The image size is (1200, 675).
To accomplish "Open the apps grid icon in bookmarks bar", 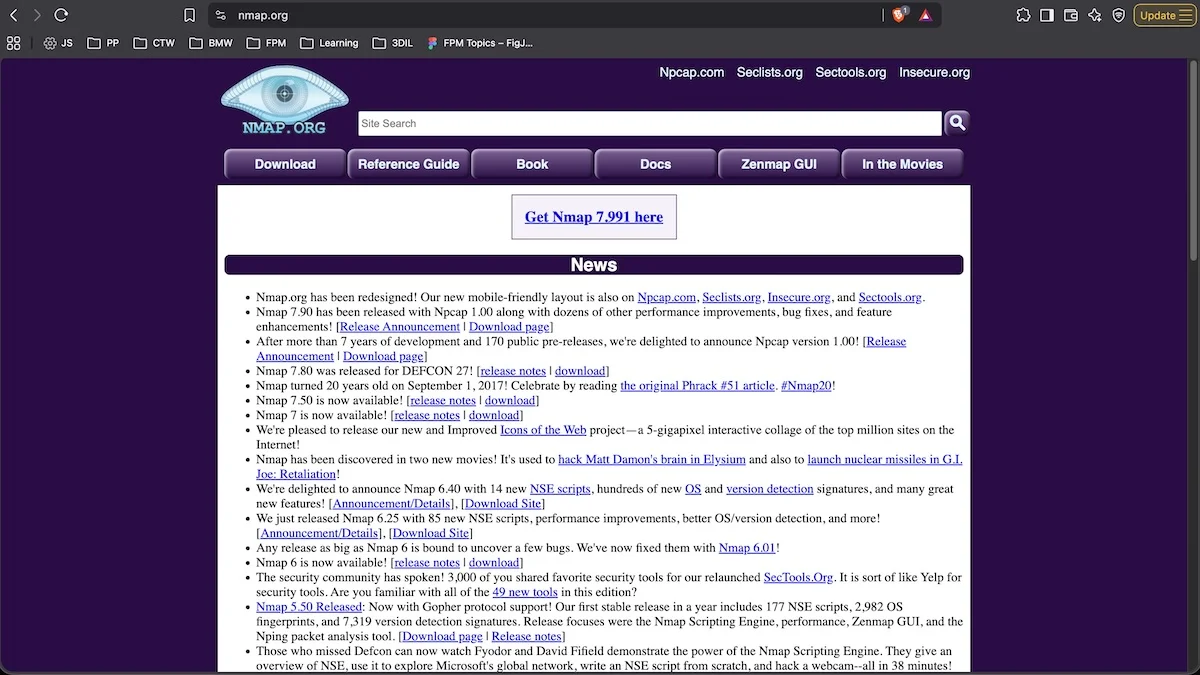I will click(14, 43).
